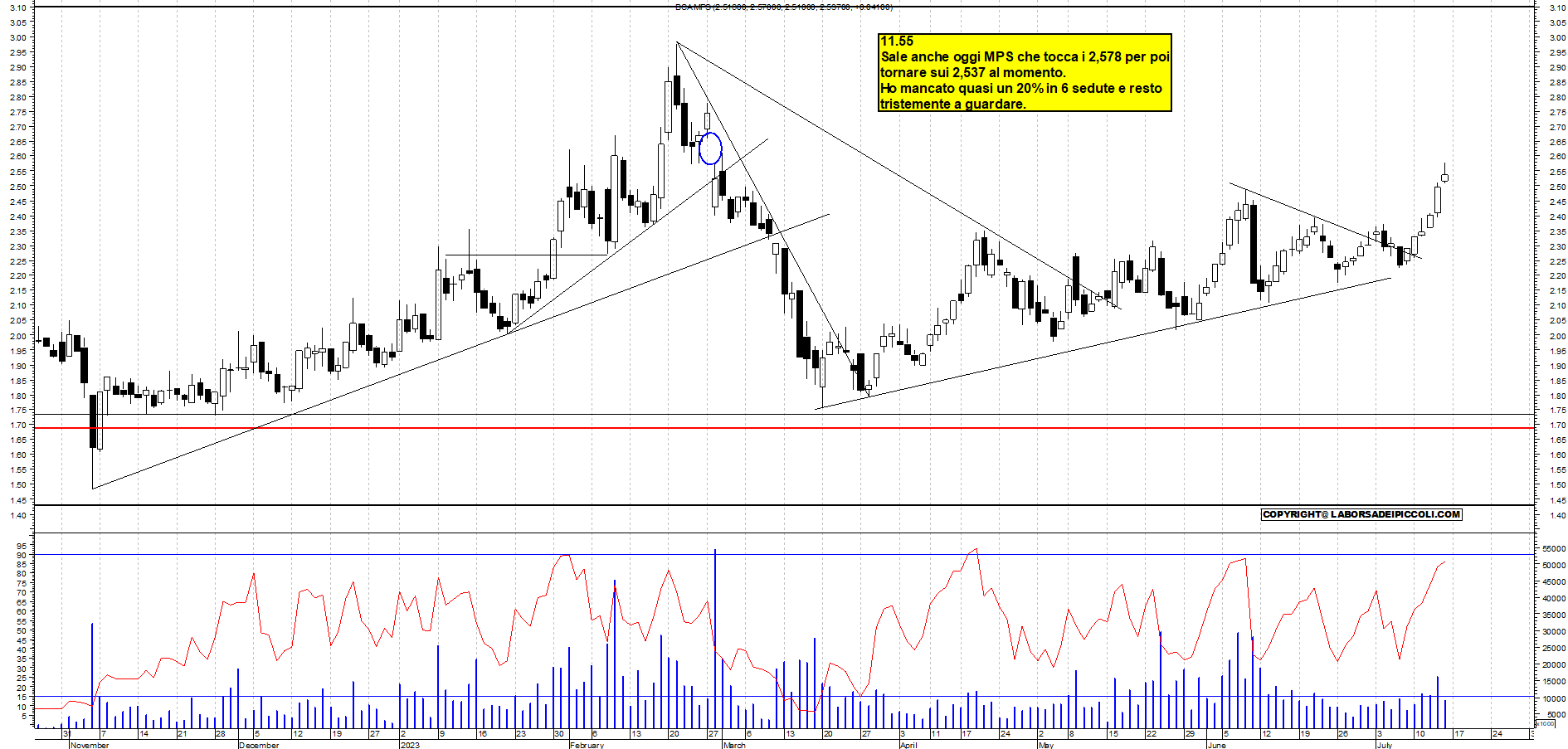Viewport: 1568px width, 749px height.
Task: Click the 2.00 label on the left price axis
Action: coord(17,336)
